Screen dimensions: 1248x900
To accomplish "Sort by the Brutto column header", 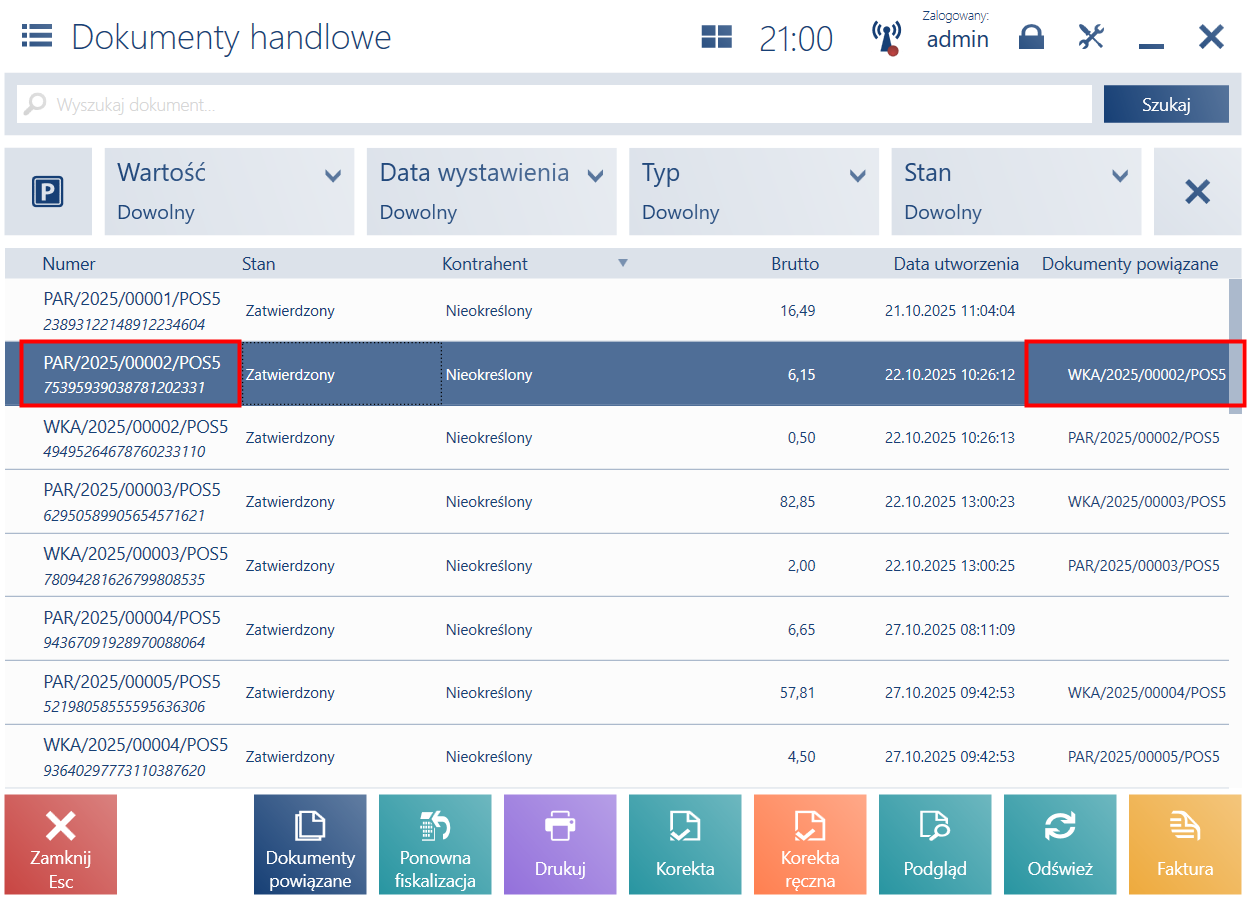I will (794, 264).
